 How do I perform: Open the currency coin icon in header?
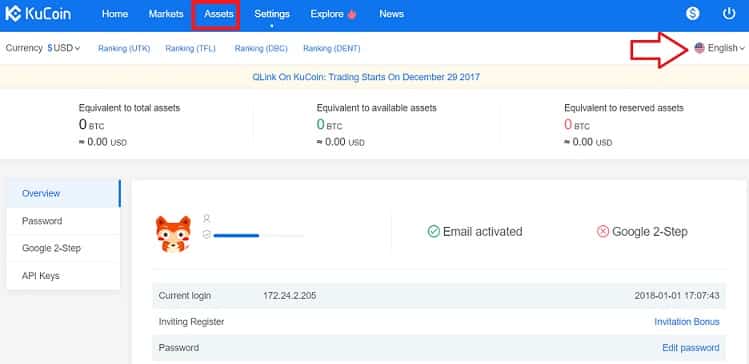click(x=693, y=14)
